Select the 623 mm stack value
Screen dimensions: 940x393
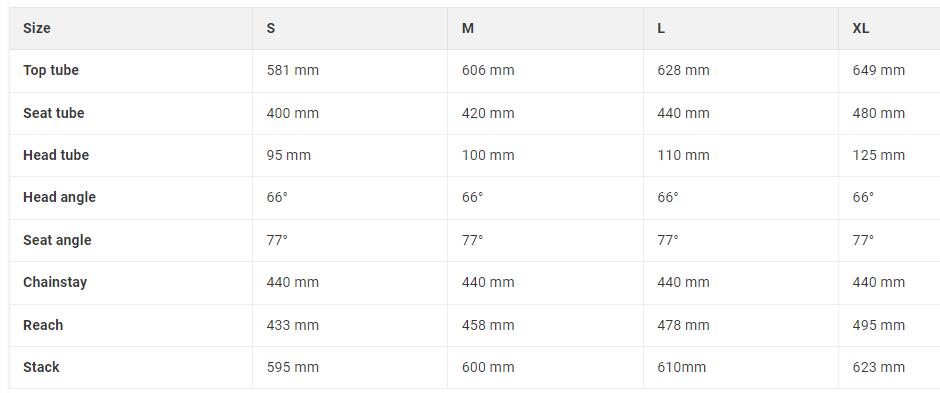point(878,367)
